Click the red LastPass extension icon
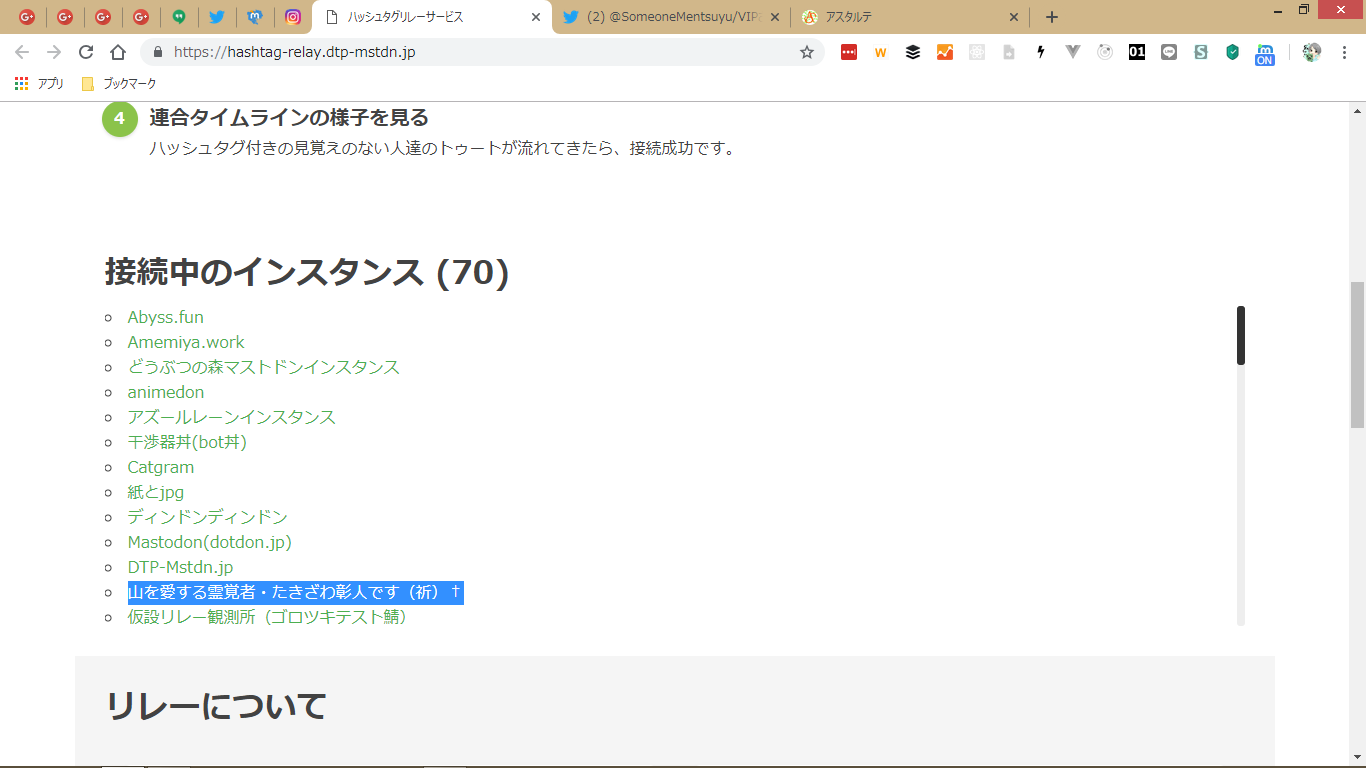 (849, 52)
